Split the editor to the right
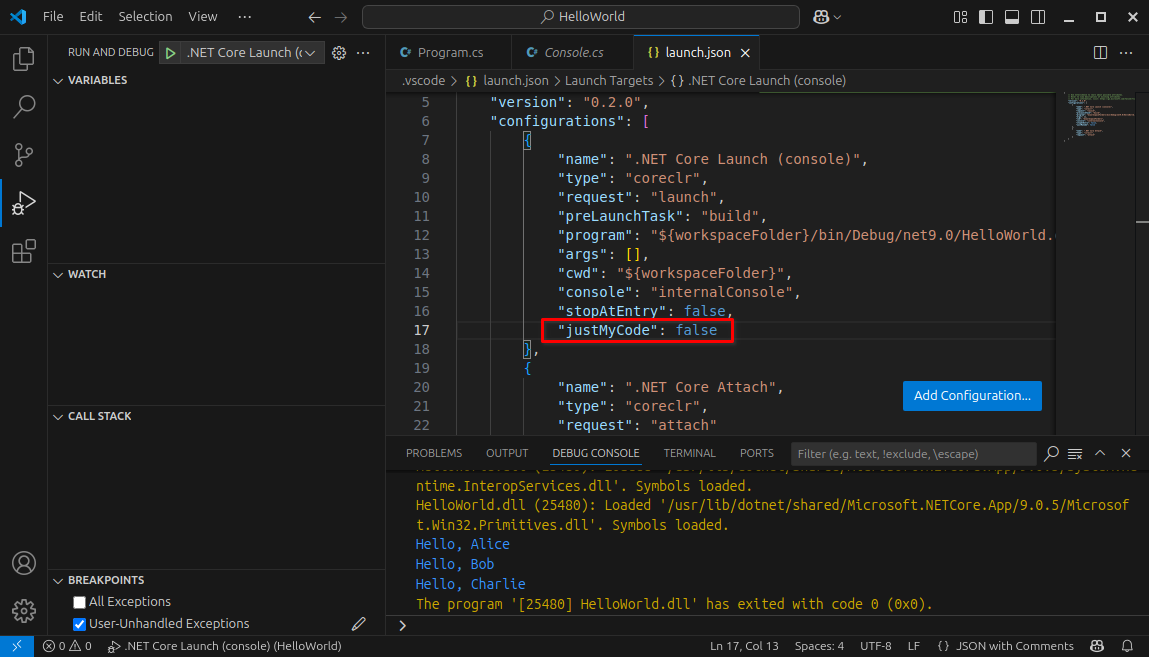The height and width of the screenshot is (657, 1149). (x=1101, y=53)
